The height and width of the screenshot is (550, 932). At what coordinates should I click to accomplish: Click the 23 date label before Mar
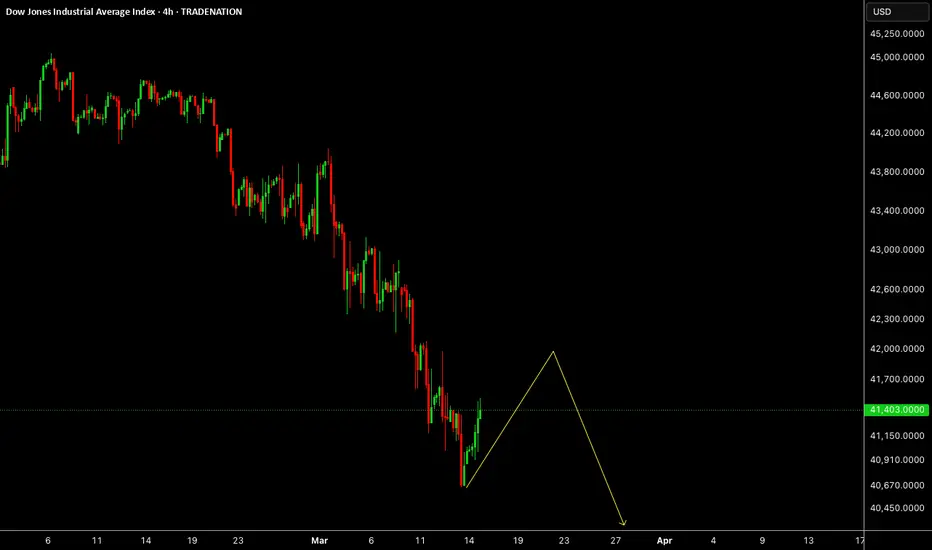click(x=238, y=540)
